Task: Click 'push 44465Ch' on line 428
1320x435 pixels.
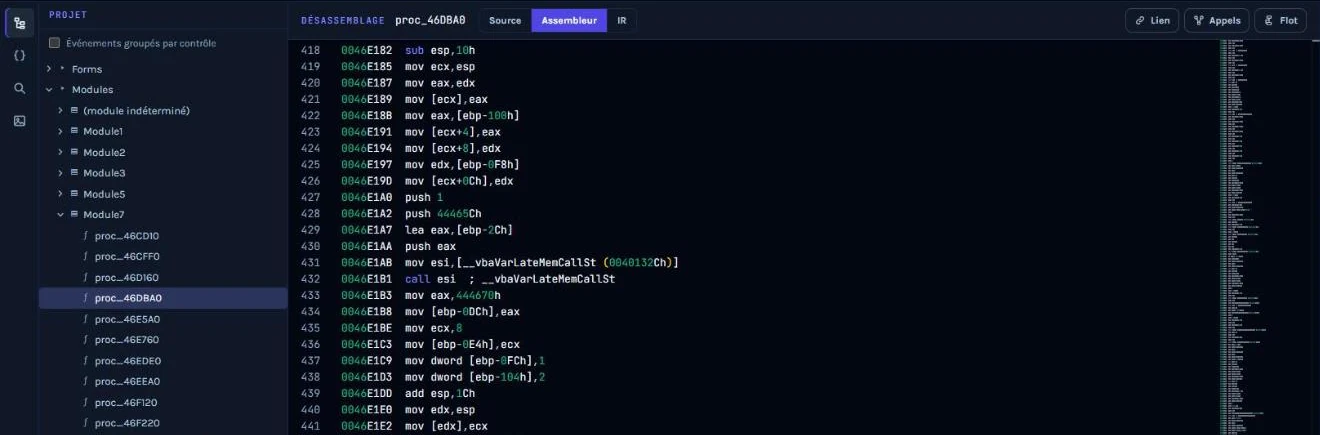Action: coord(443,214)
